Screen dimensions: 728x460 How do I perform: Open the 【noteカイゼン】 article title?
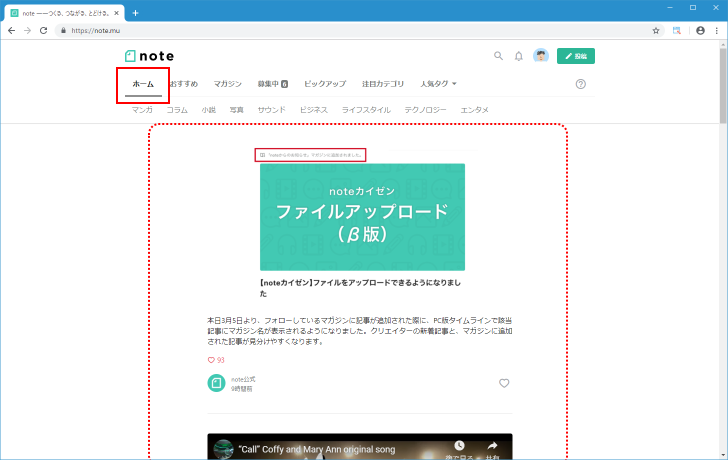(360, 288)
